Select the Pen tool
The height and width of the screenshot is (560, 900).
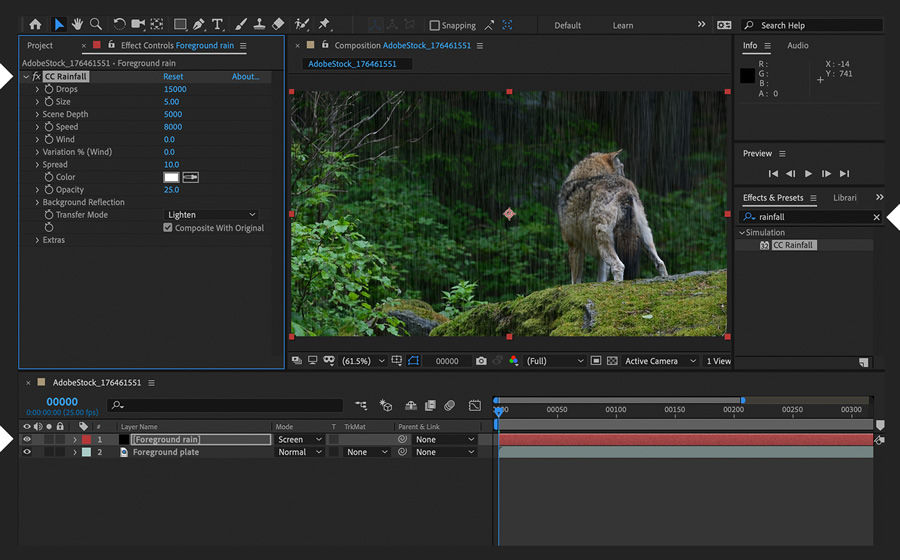[x=199, y=24]
